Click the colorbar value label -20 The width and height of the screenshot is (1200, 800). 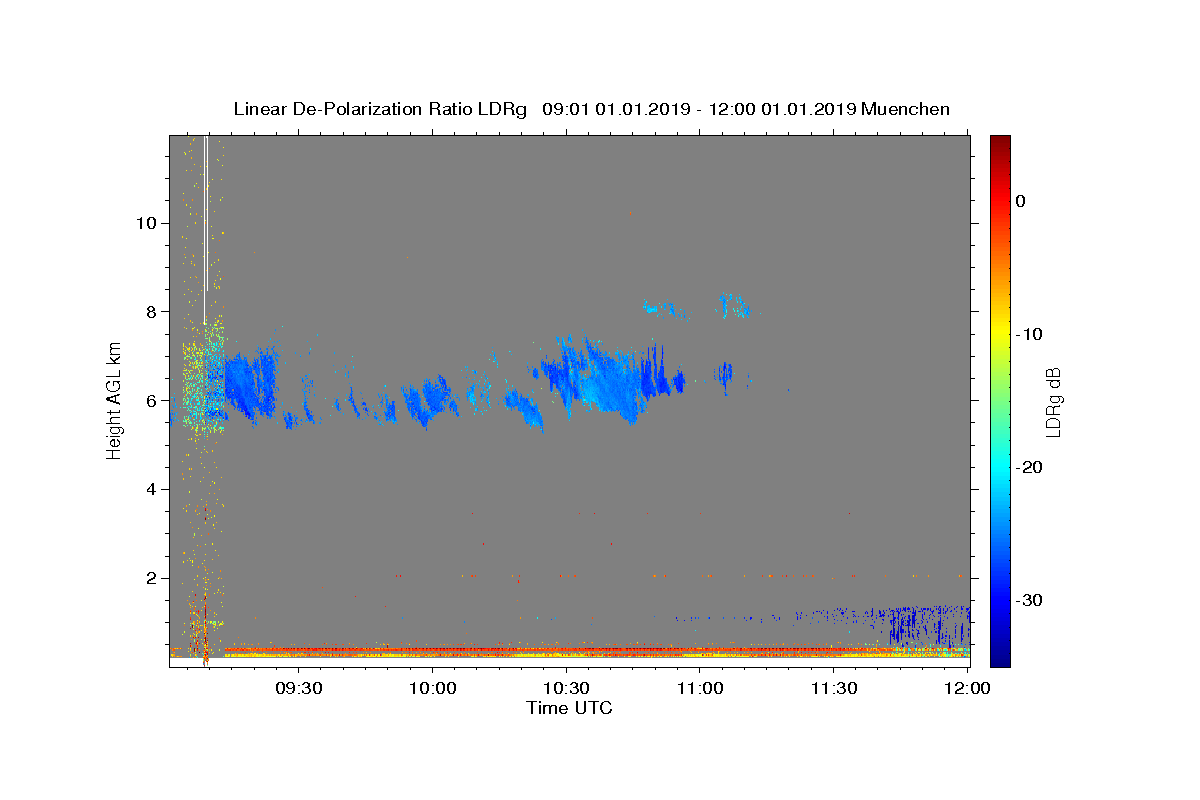pos(1029,467)
